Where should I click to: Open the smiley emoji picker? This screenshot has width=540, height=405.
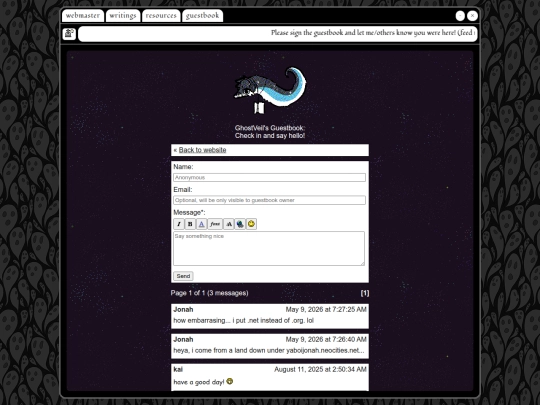[x=251, y=224]
